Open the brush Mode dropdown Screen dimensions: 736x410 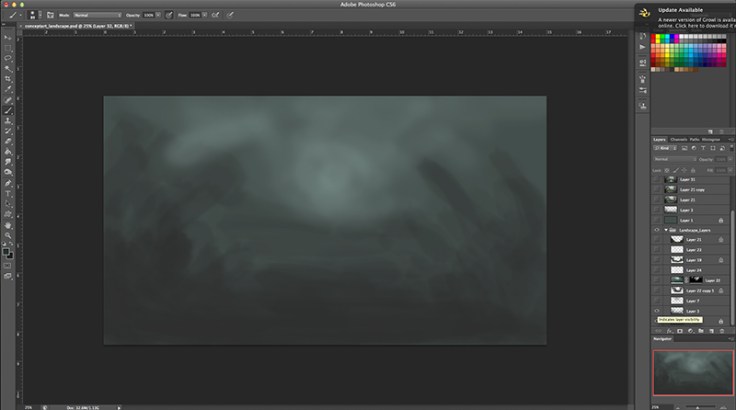[97, 15]
